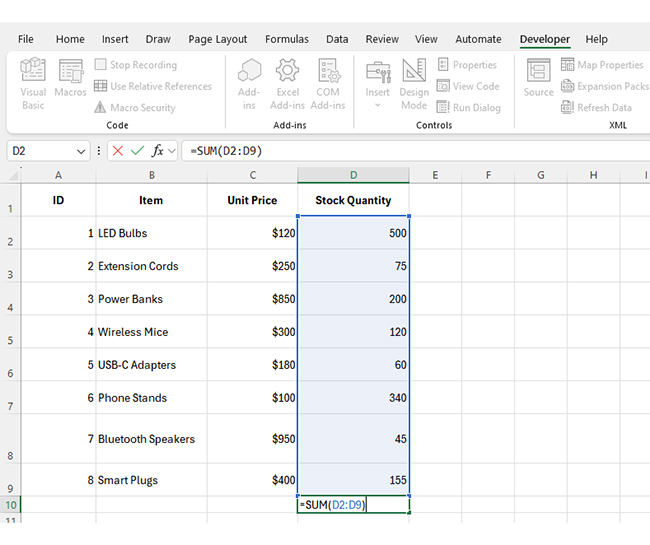Select column D header
650x545 pixels.
353,175
